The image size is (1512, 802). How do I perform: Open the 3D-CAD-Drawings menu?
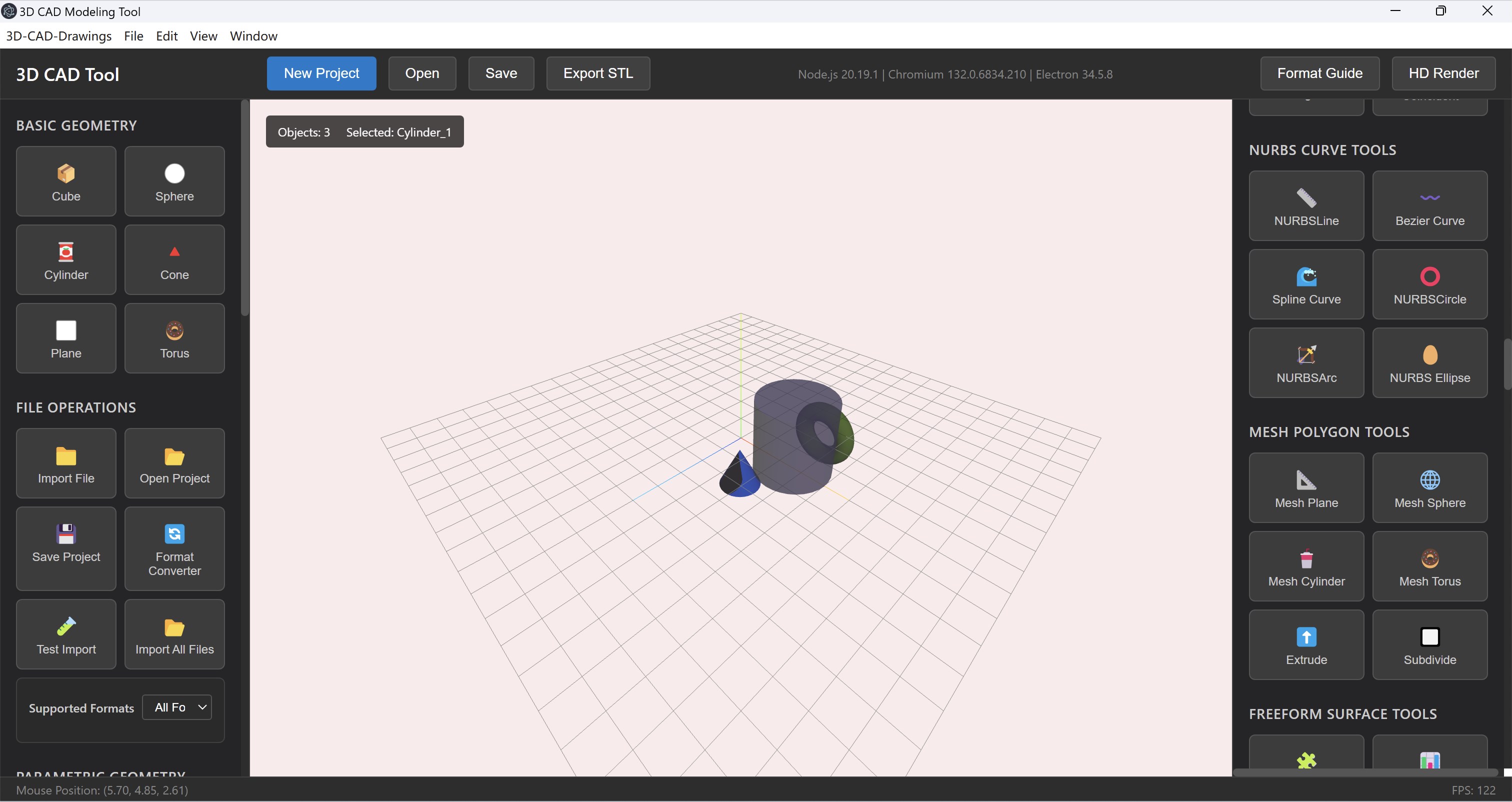click(x=57, y=36)
